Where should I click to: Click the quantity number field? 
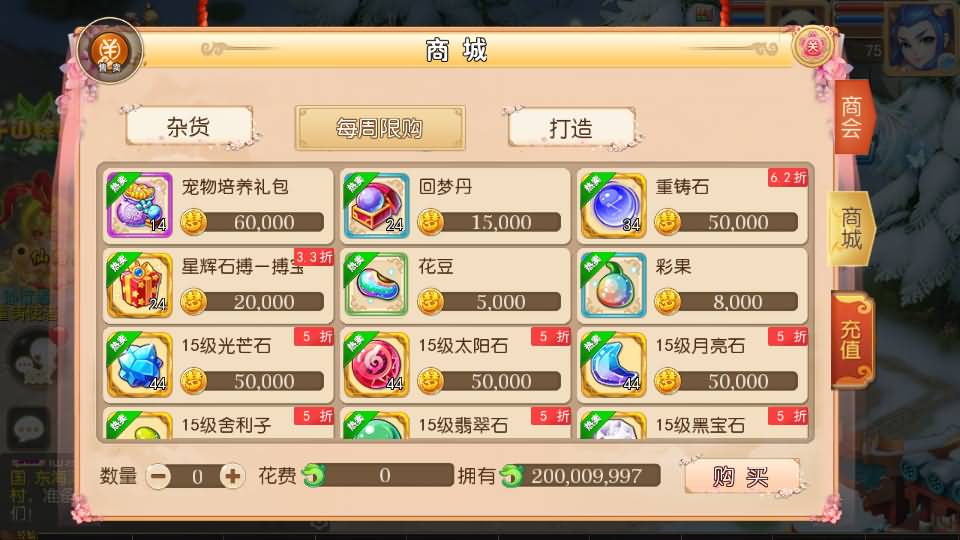197,476
